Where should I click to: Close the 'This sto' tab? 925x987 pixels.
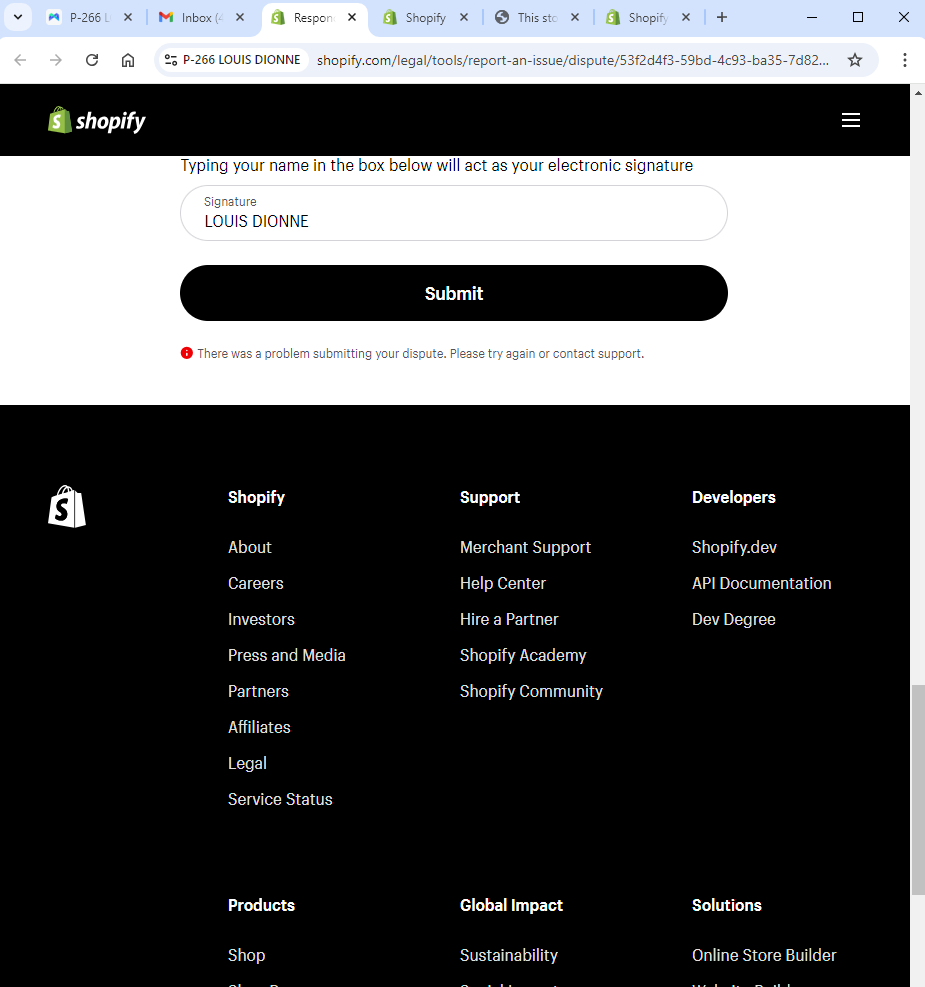coord(575,18)
